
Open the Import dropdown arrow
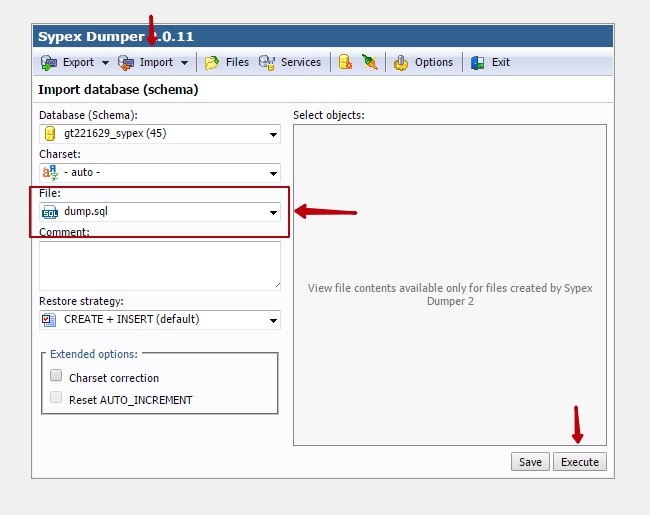point(184,63)
